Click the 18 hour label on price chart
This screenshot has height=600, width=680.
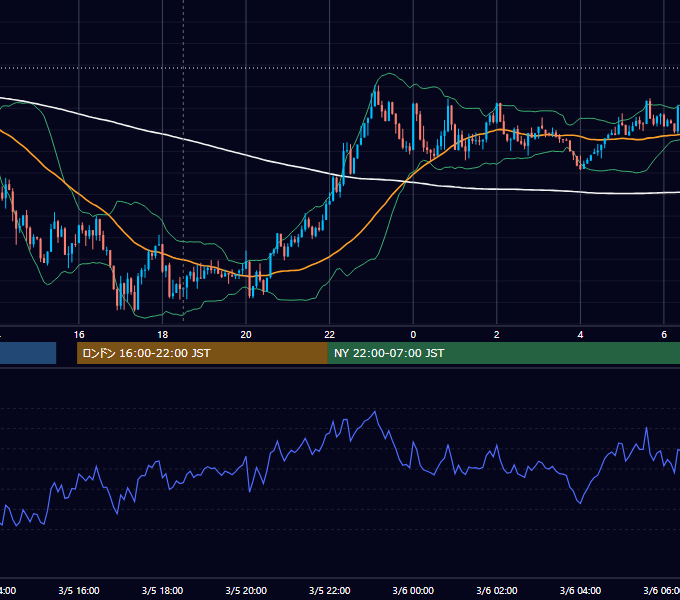click(x=162, y=335)
